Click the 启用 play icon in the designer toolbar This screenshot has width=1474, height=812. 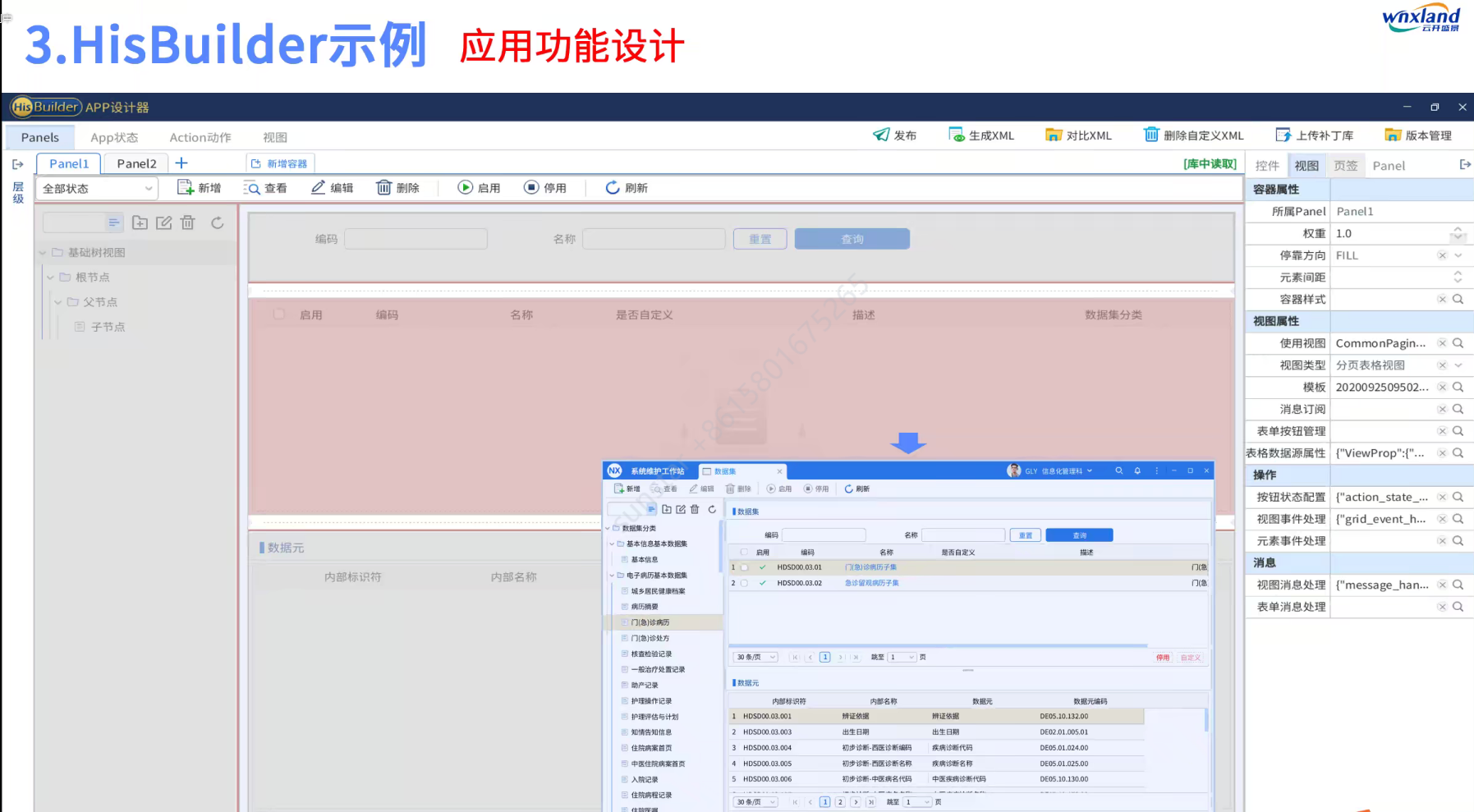(x=466, y=187)
